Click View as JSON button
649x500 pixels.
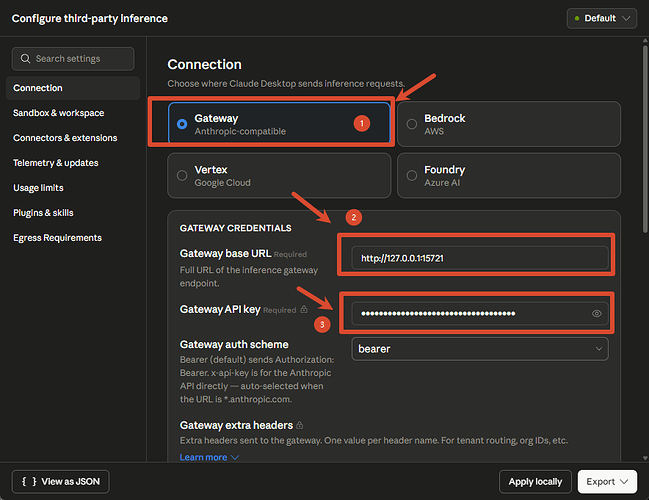tap(60, 481)
